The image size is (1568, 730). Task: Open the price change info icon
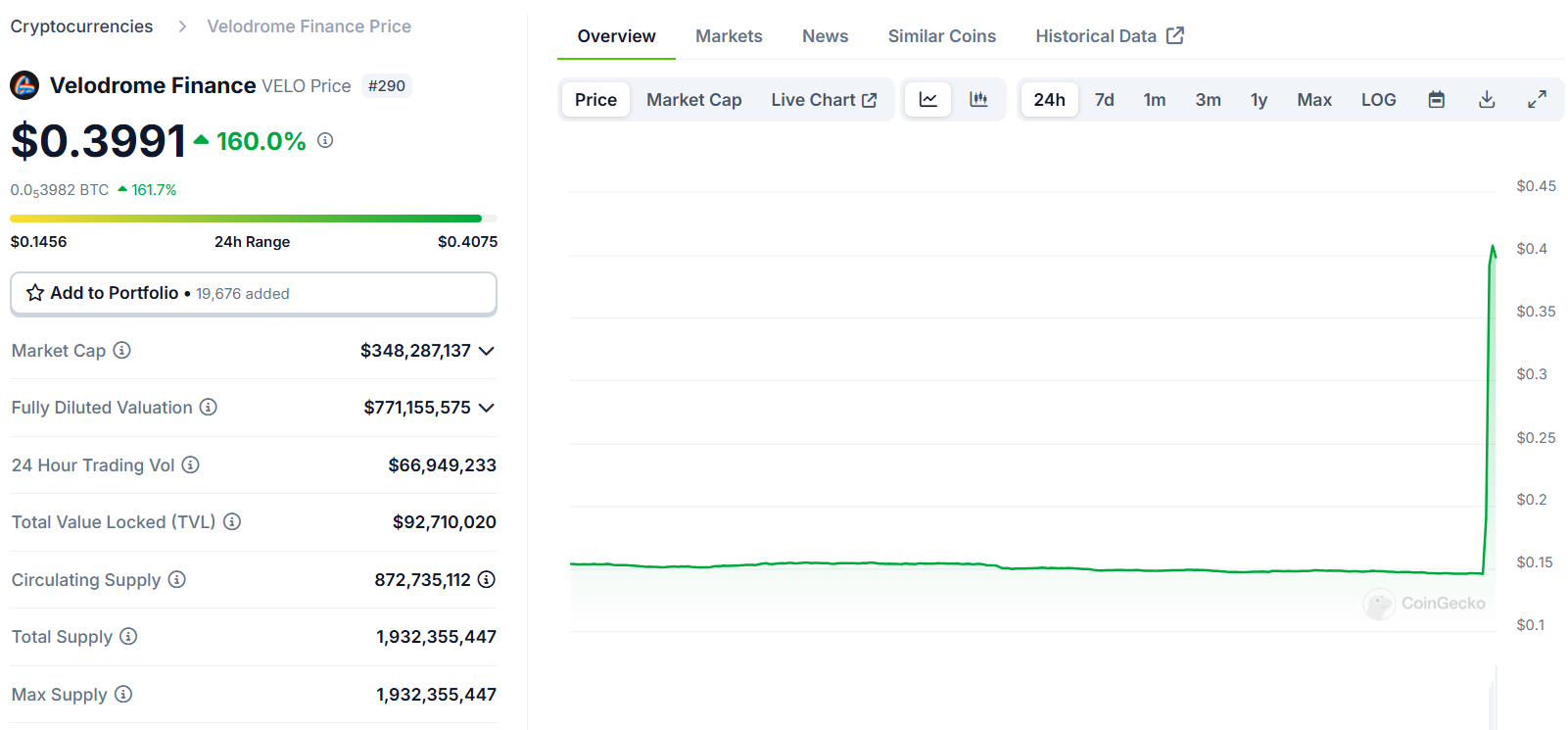click(325, 140)
